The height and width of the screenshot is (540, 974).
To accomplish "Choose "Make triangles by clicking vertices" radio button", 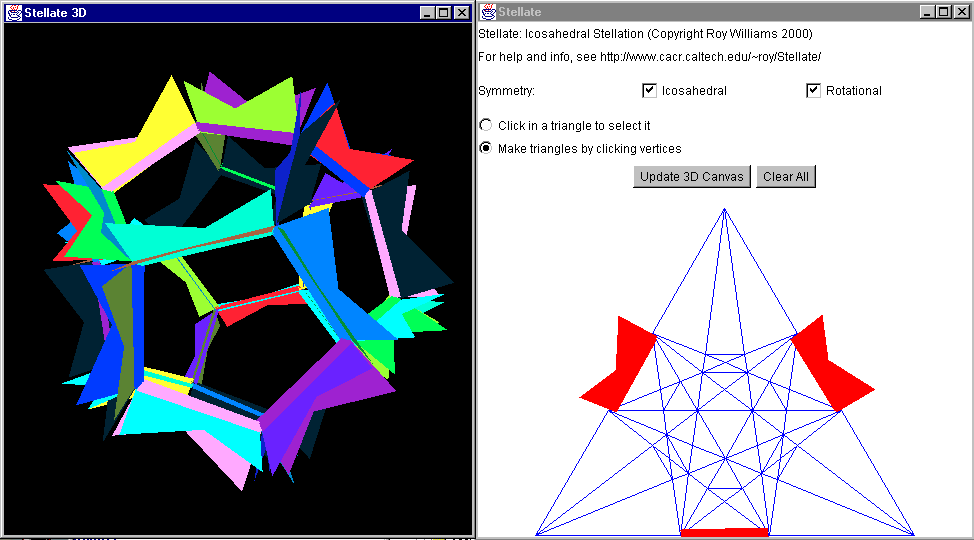I will (x=487, y=149).
